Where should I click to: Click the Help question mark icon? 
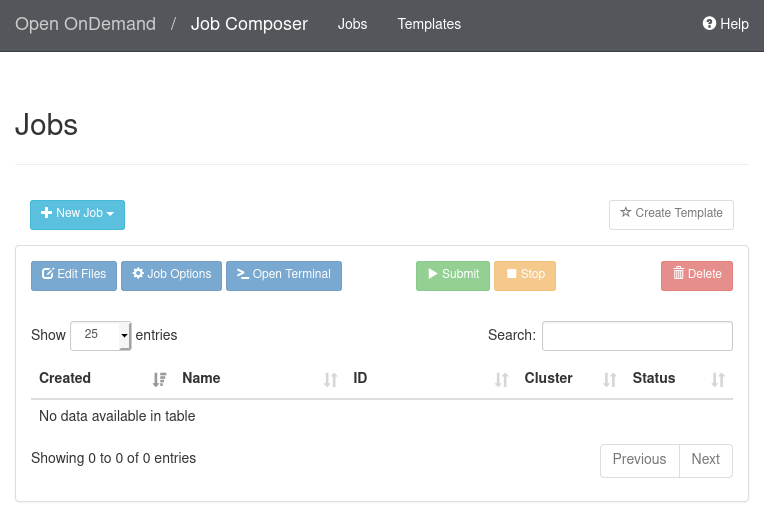709,24
